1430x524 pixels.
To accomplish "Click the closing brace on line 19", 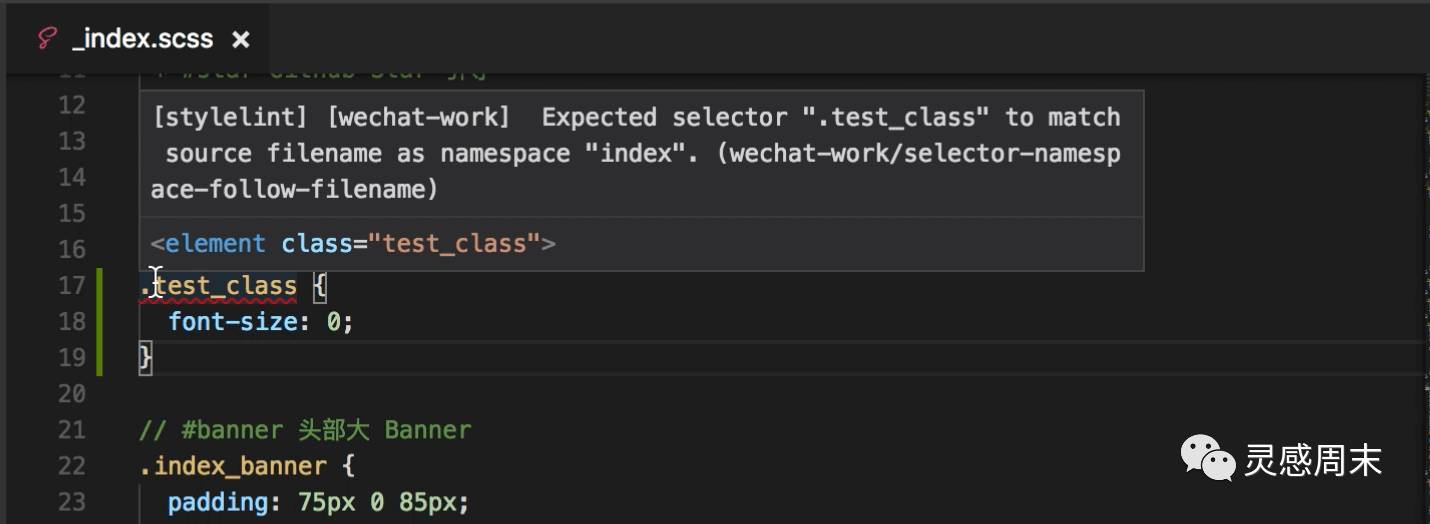I will [x=146, y=357].
